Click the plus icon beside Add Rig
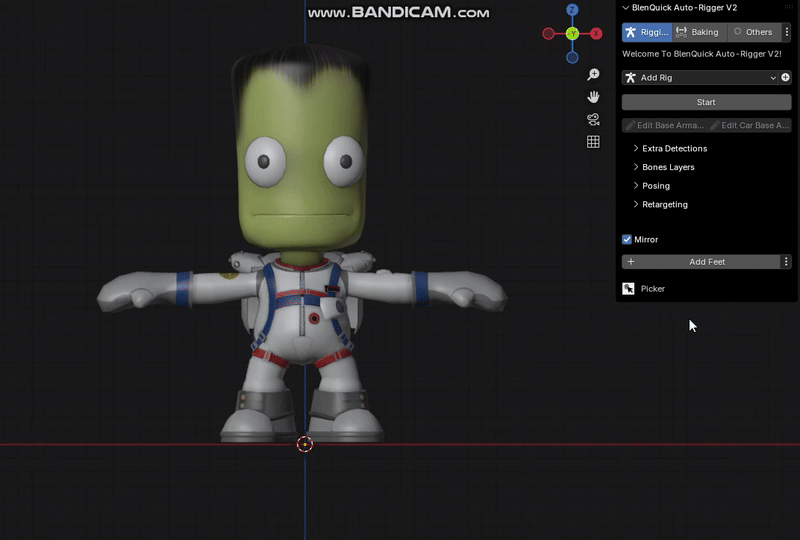 coord(785,78)
